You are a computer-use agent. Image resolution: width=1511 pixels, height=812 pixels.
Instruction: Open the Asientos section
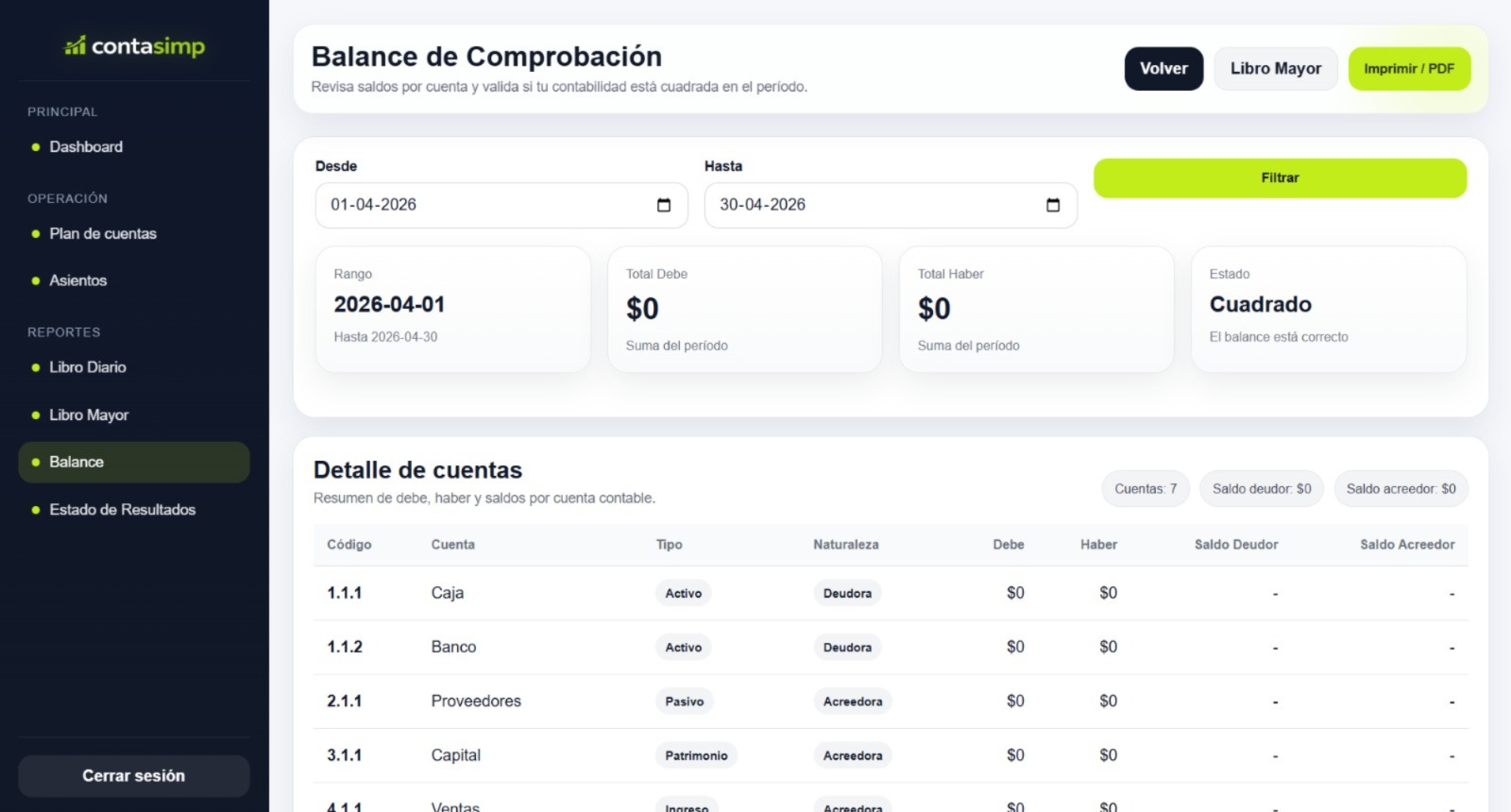pyautogui.click(x=134, y=280)
